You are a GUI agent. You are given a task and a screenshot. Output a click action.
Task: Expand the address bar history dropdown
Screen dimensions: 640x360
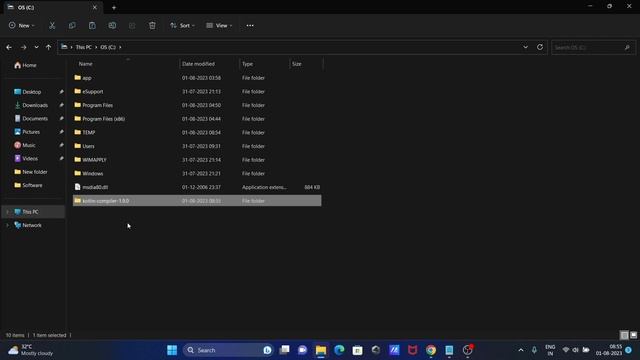pos(525,47)
